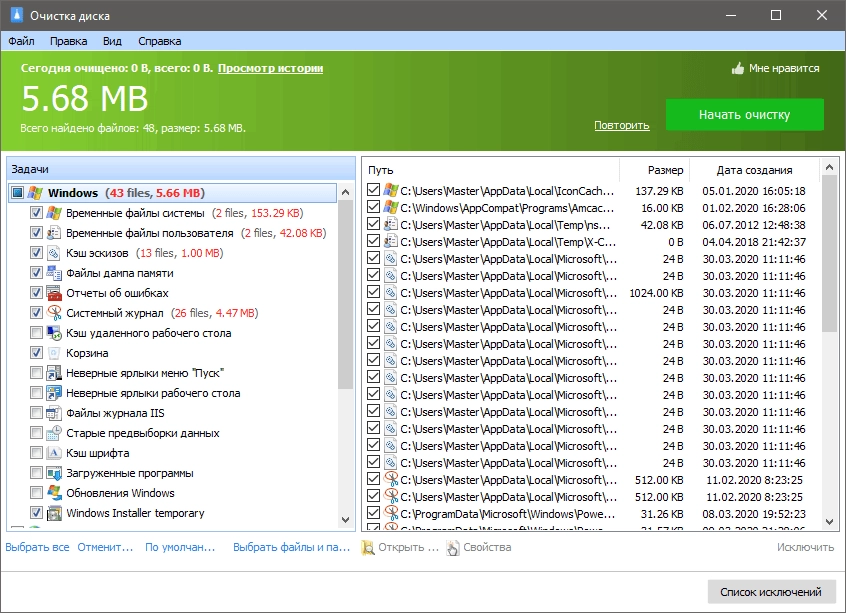Click the Неверные ярлыки меню Пуск icon

click(54, 372)
